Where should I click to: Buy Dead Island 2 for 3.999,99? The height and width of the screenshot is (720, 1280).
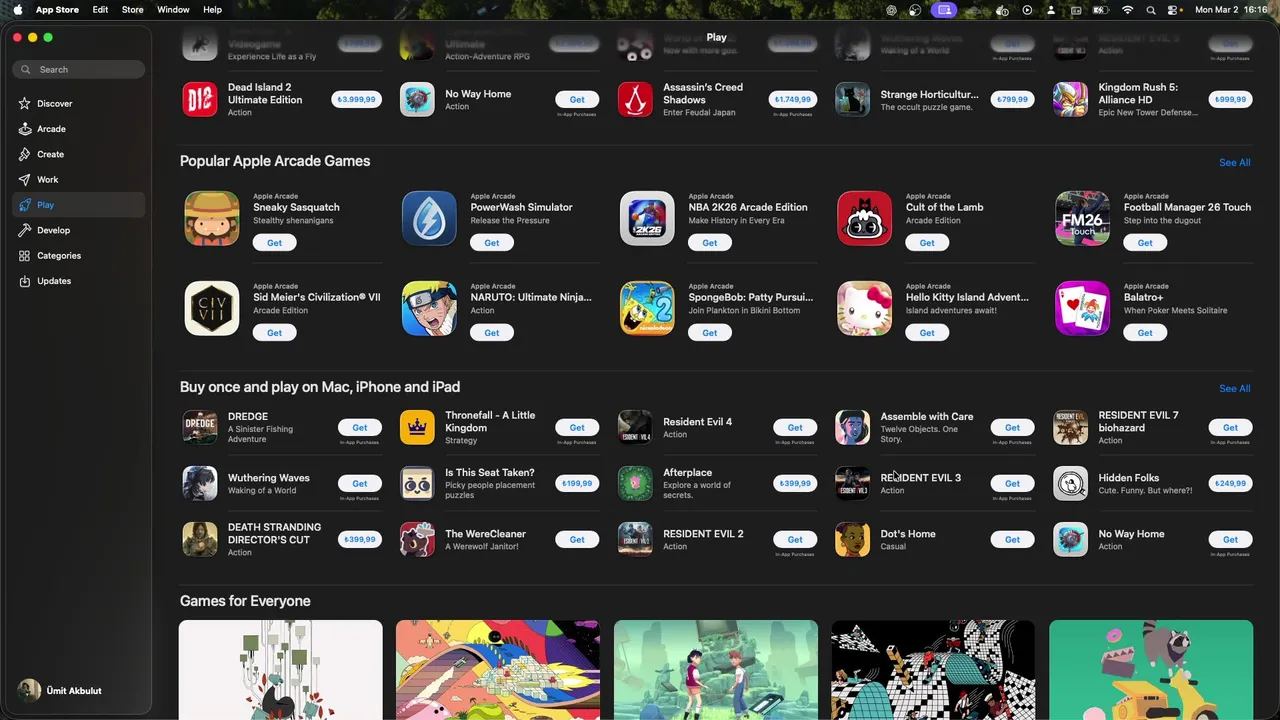tap(357, 99)
